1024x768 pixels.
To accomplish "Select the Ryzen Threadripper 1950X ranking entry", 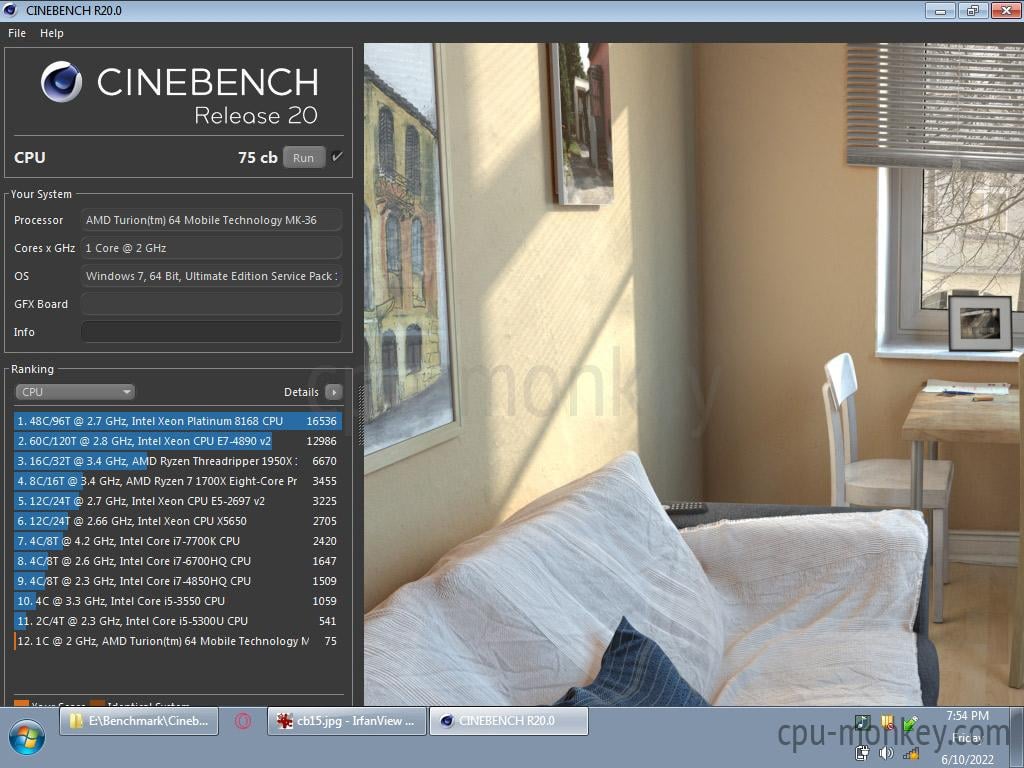I will point(178,461).
